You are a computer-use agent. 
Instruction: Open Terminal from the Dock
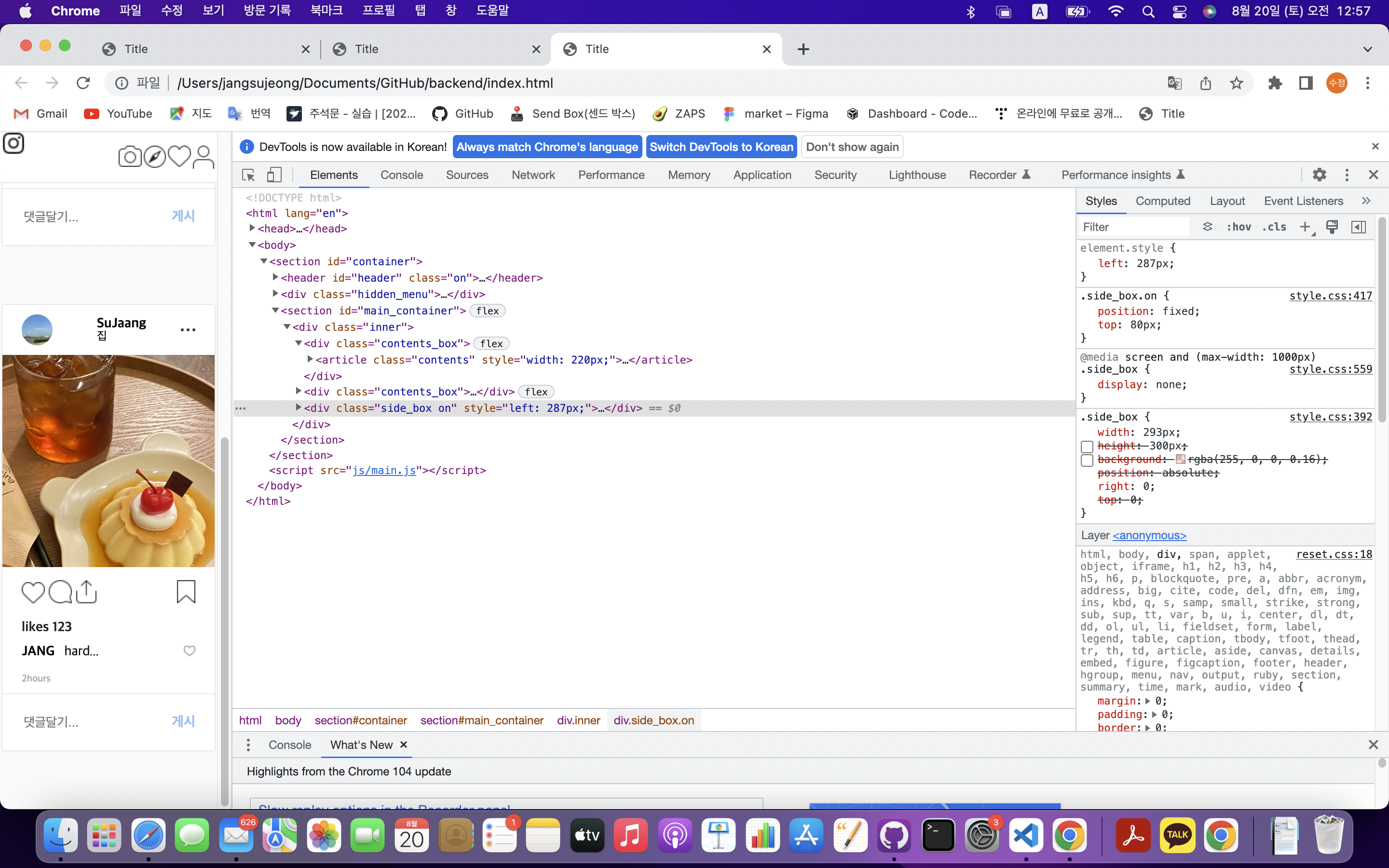point(938,835)
